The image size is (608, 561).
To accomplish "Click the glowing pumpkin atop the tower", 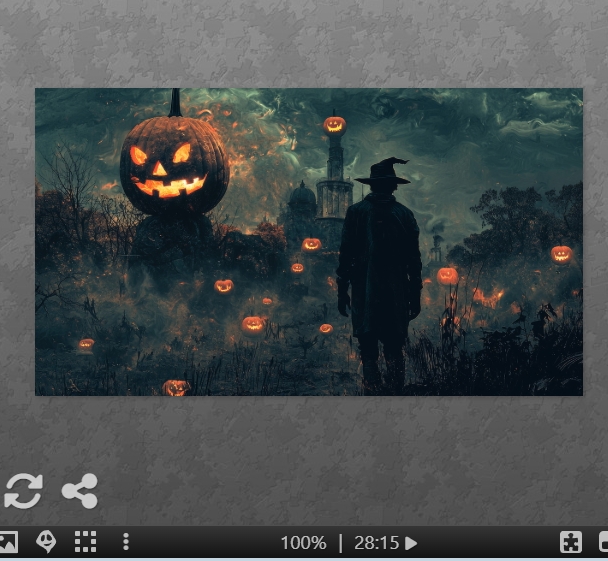I will 334,125.
